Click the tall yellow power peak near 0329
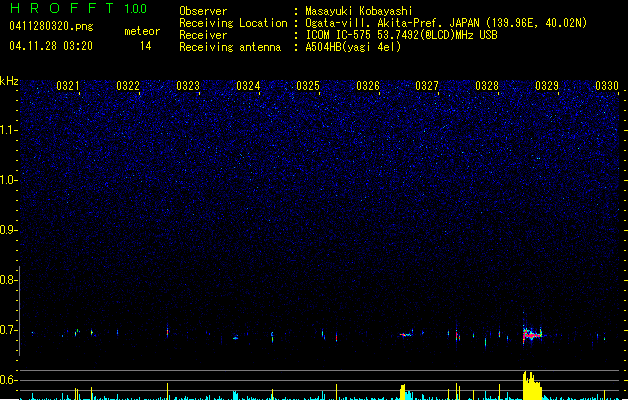The height and width of the screenshot is (400, 629). point(532,386)
